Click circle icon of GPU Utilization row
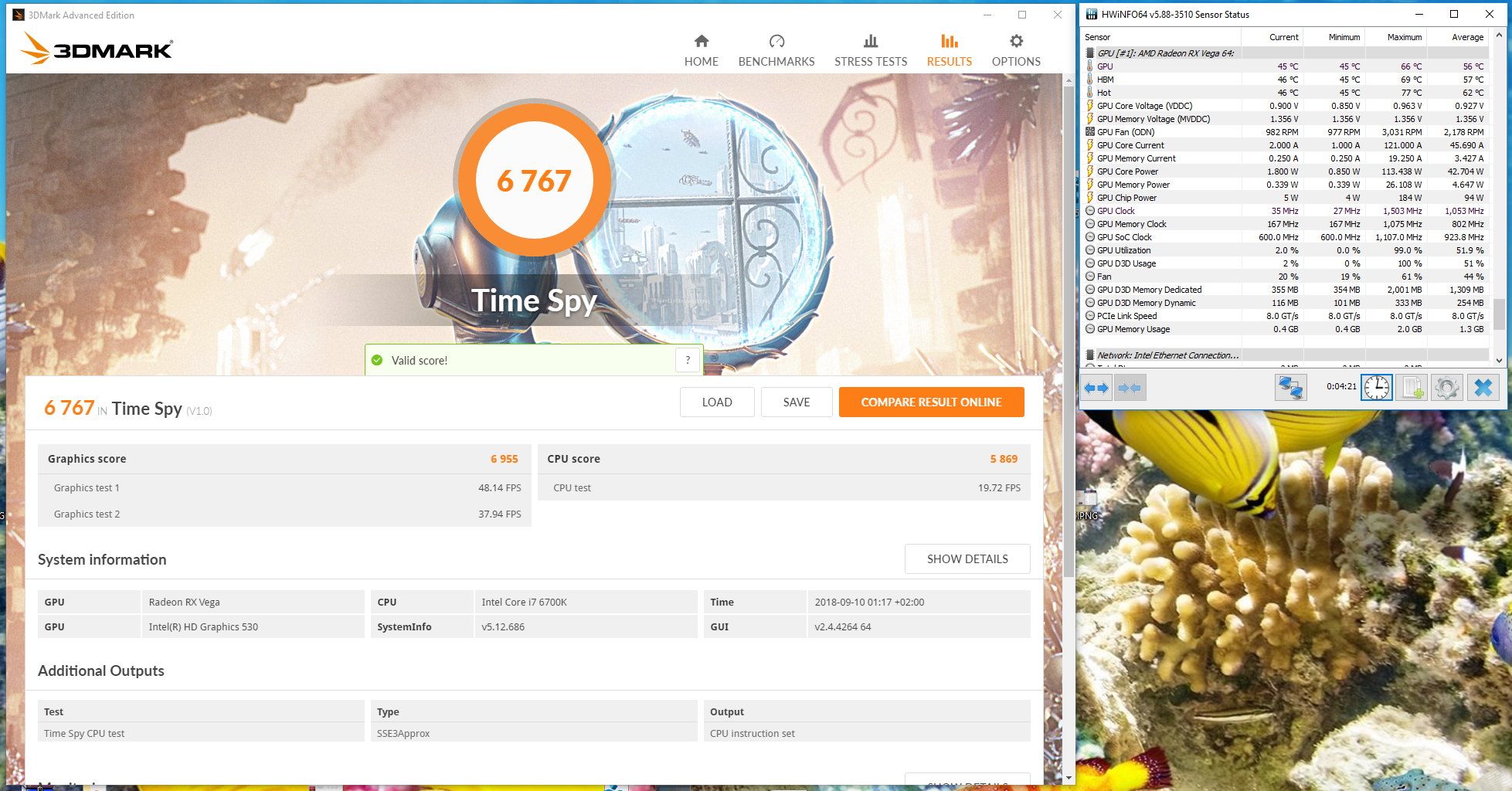 click(x=1090, y=250)
